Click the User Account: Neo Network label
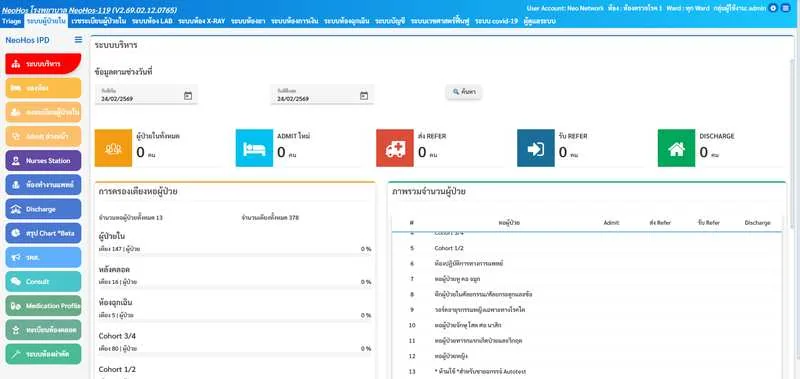This screenshot has width=800, height=379. (565, 8)
